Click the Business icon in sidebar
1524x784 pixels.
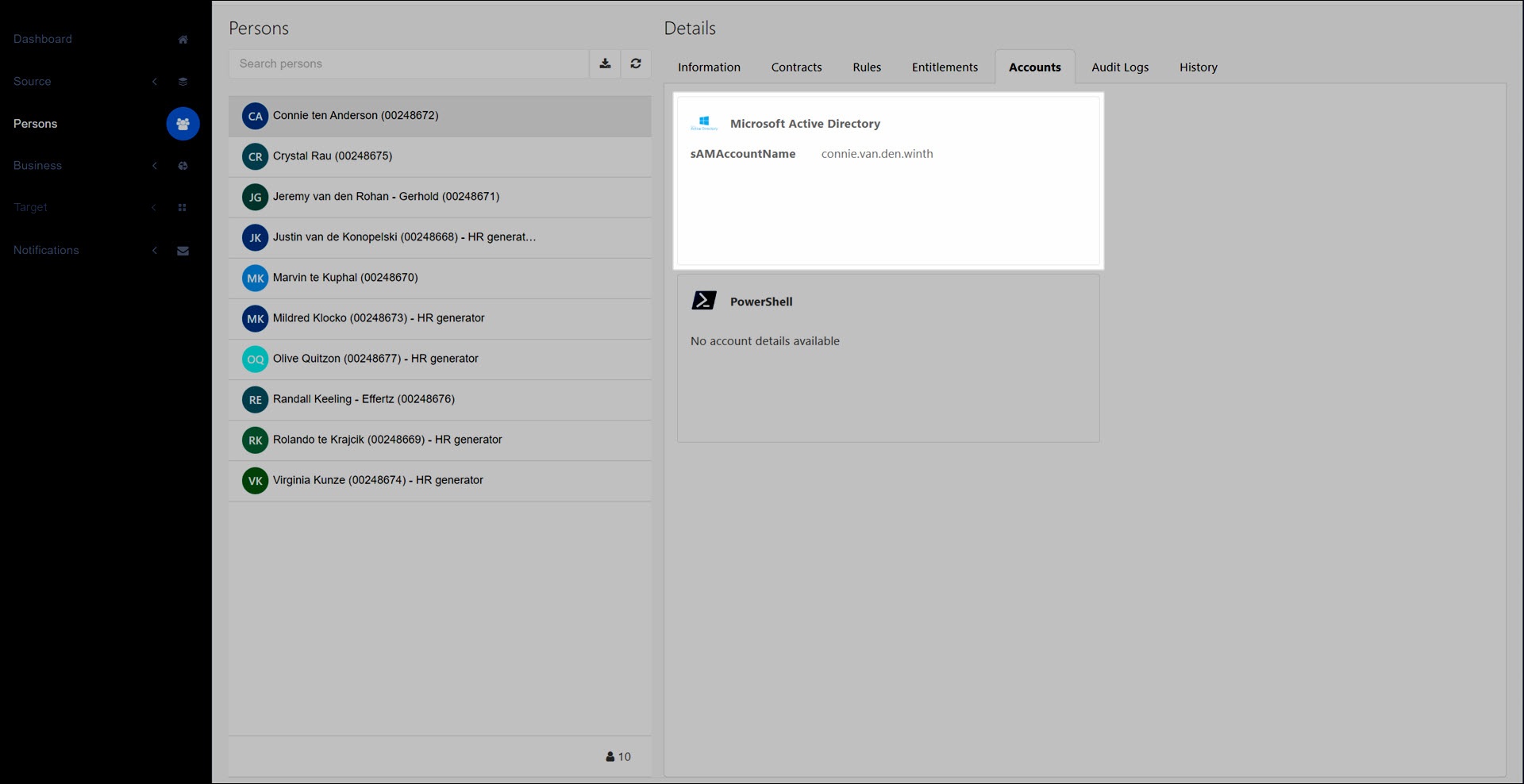183,166
